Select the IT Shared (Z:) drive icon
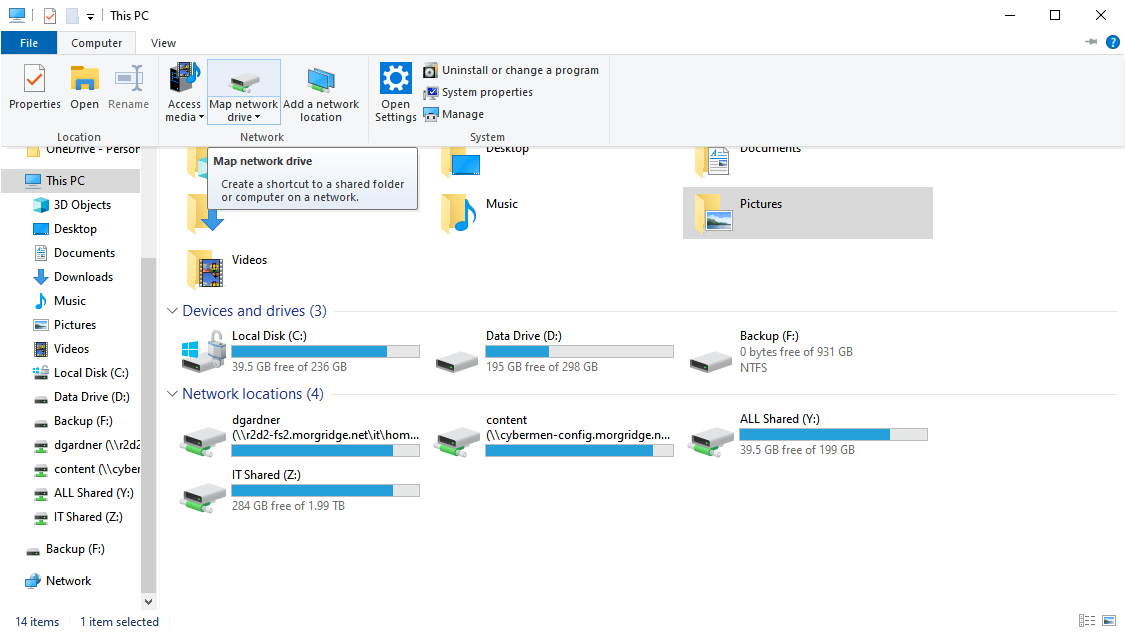 click(204, 497)
